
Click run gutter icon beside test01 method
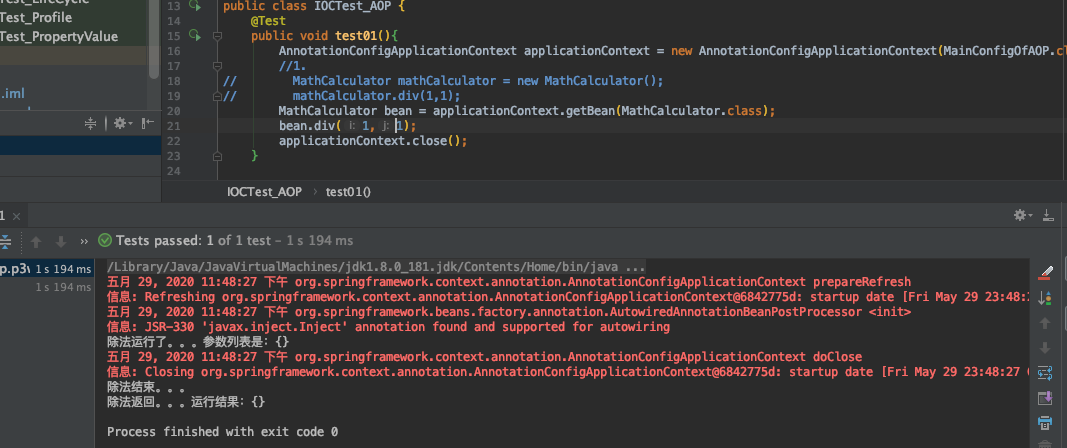click(194, 35)
